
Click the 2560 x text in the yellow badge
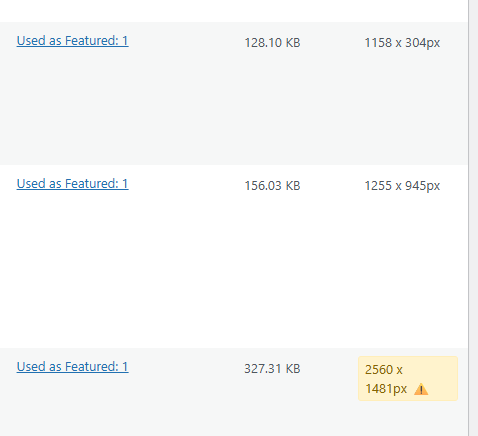(384, 370)
